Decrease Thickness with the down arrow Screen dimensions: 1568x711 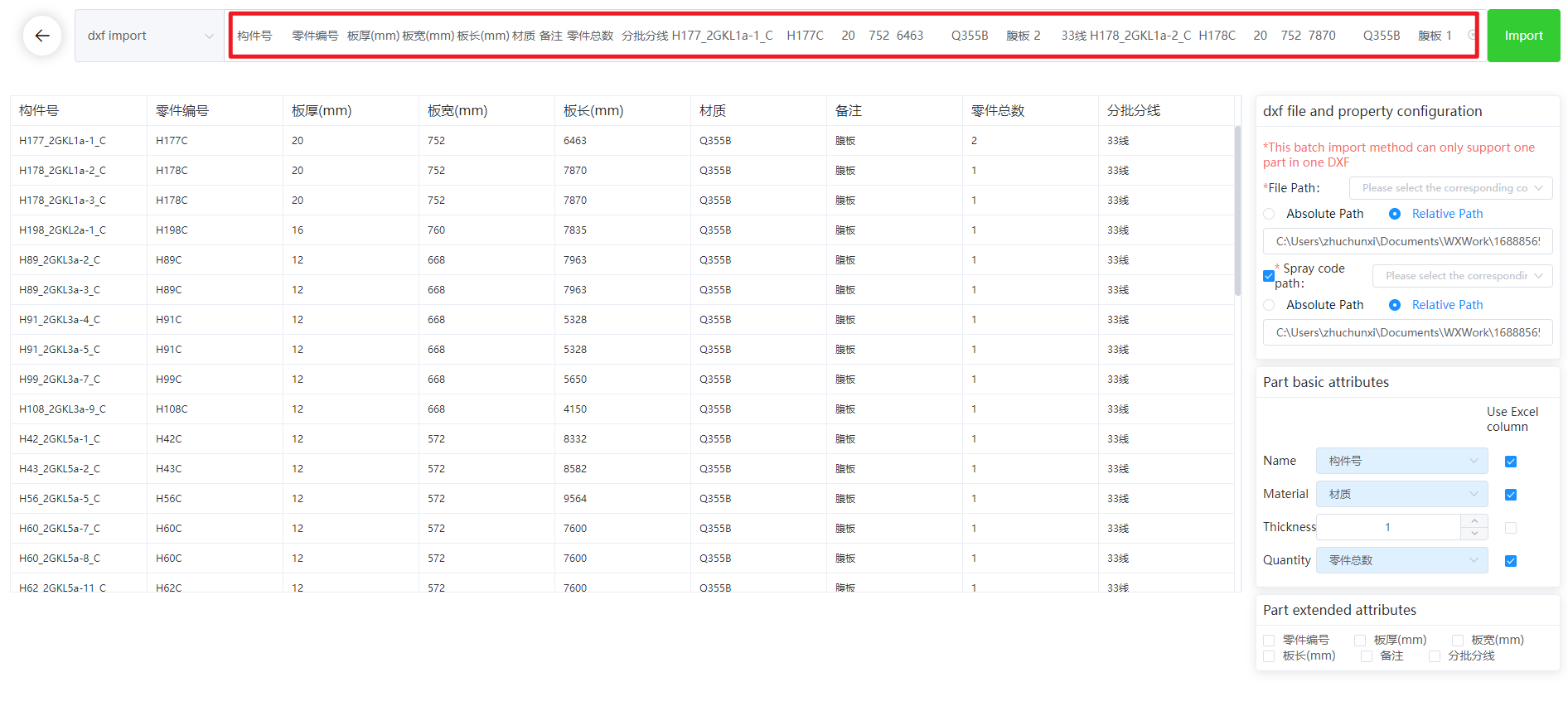pyautogui.click(x=1474, y=534)
